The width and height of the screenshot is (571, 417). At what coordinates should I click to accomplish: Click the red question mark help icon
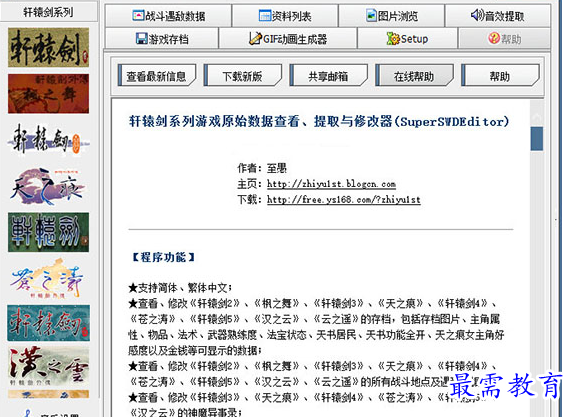tap(494, 38)
